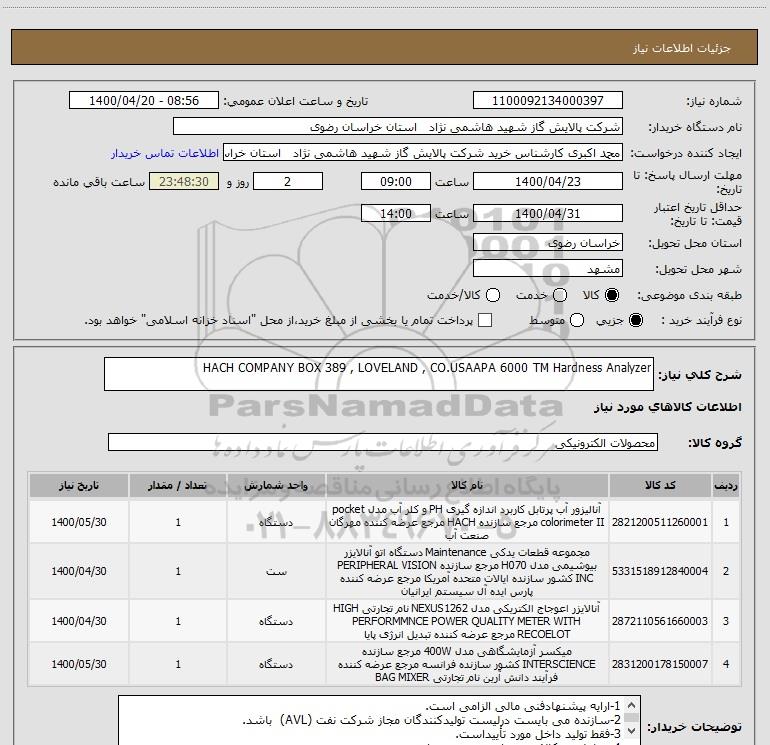This screenshot has width=770, height=745.
Task: Click the اطلاعات کالاهای مورد نیاز heading
Action: click(668, 407)
